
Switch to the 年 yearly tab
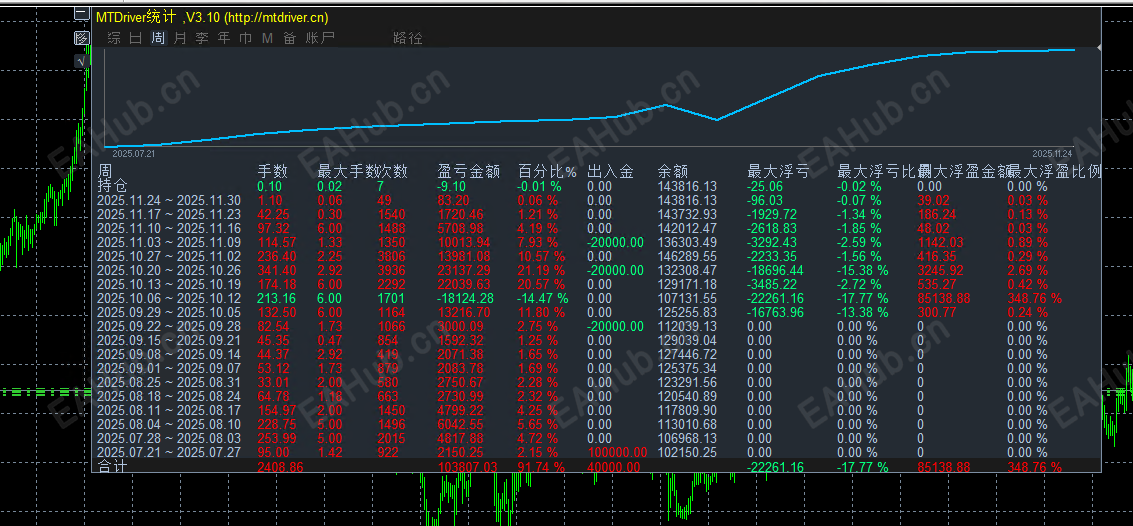[x=224, y=38]
